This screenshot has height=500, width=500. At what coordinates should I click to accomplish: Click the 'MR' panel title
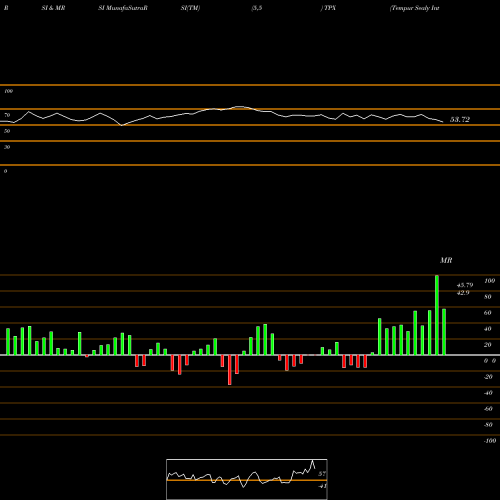446,260
